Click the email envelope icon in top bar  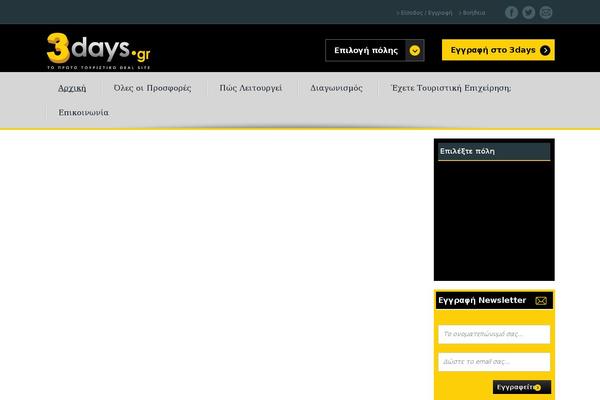coord(546,13)
